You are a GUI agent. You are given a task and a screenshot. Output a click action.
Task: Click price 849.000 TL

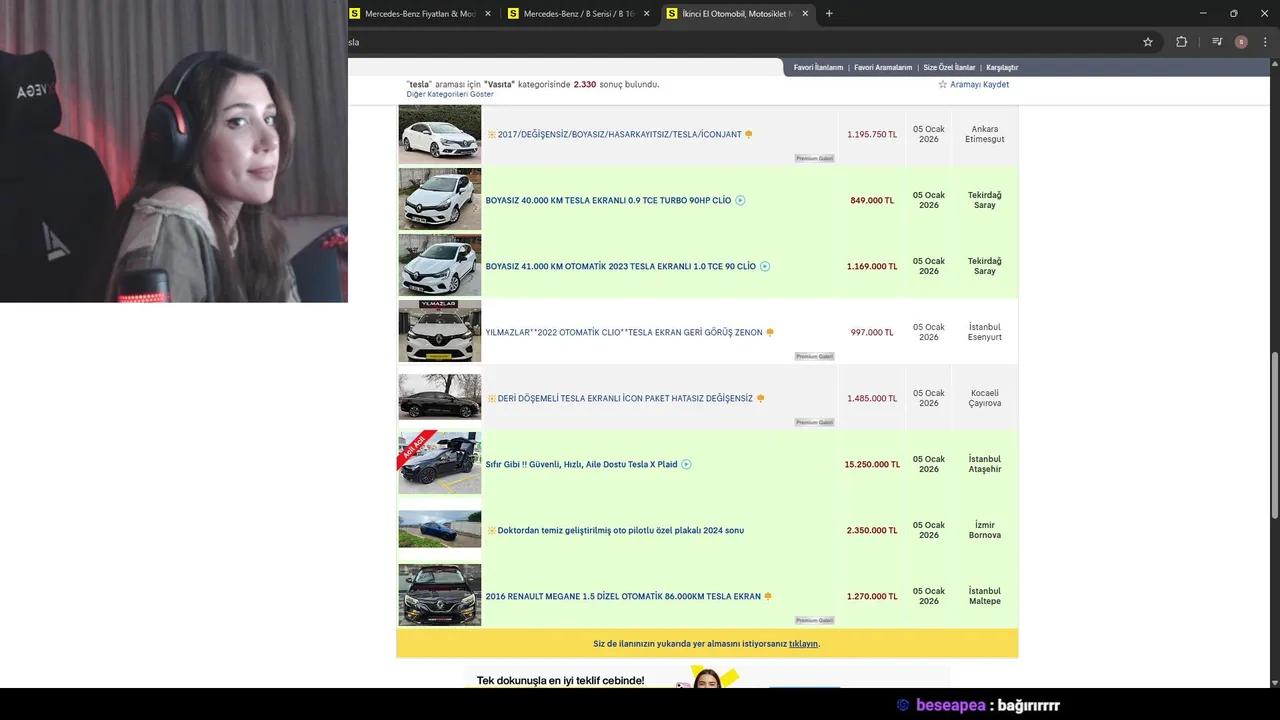pyautogui.click(x=872, y=200)
